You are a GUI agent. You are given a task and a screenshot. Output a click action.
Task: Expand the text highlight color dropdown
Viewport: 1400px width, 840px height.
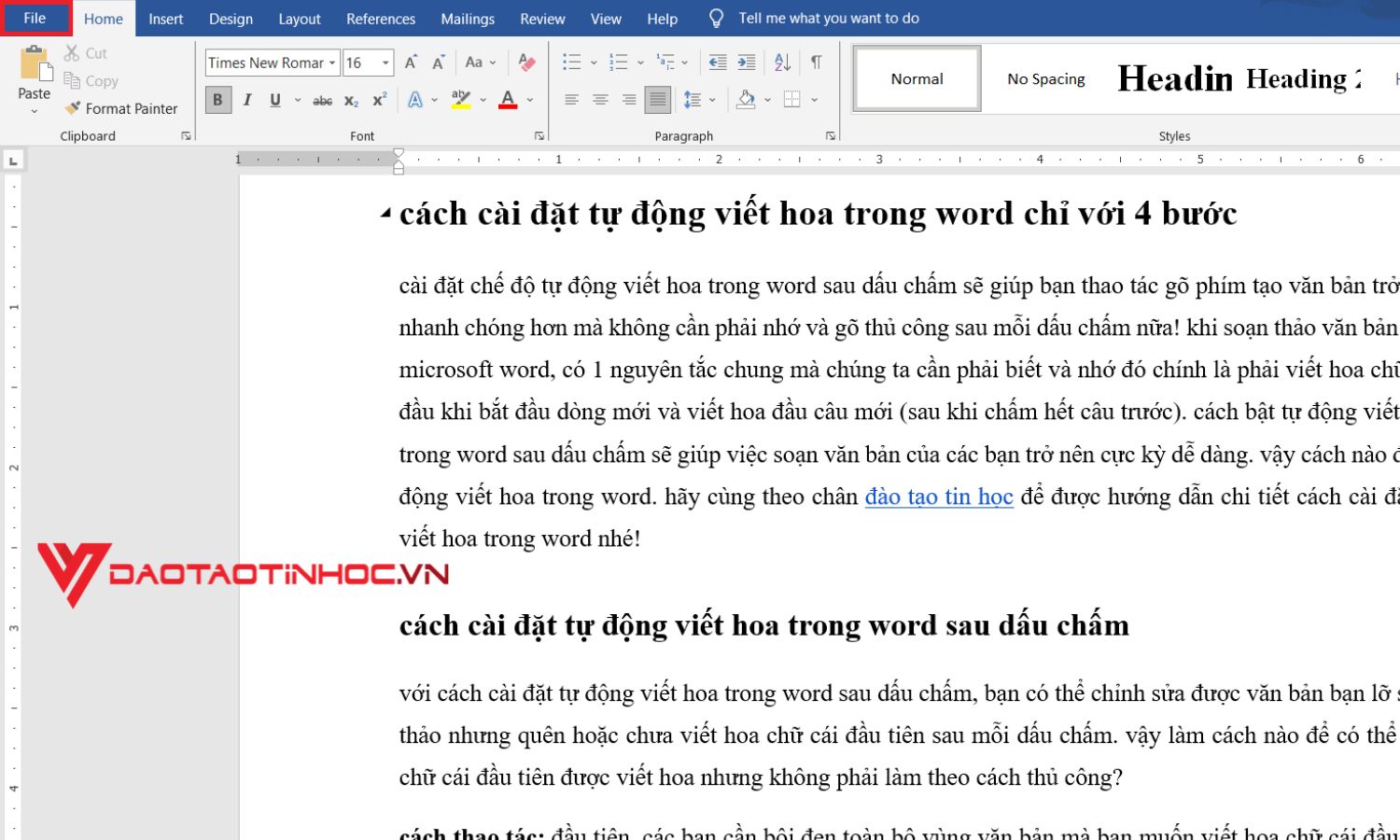(x=483, y=99)
